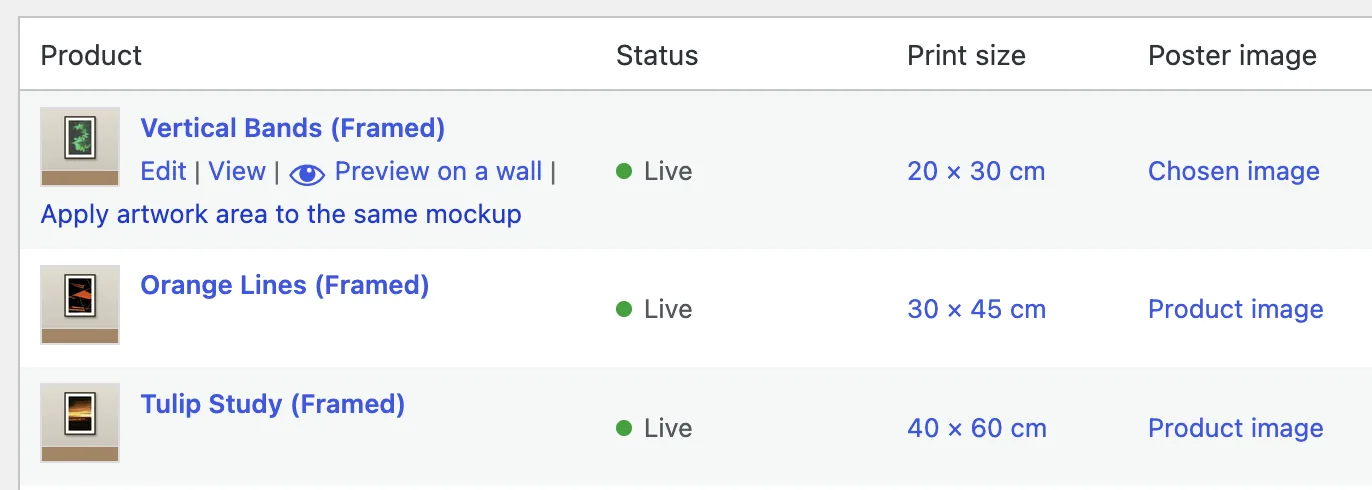This screenshot has width=1372, height=490.
Task: Click the green Live dot for Tulip Study
Action: pos(624,429)
